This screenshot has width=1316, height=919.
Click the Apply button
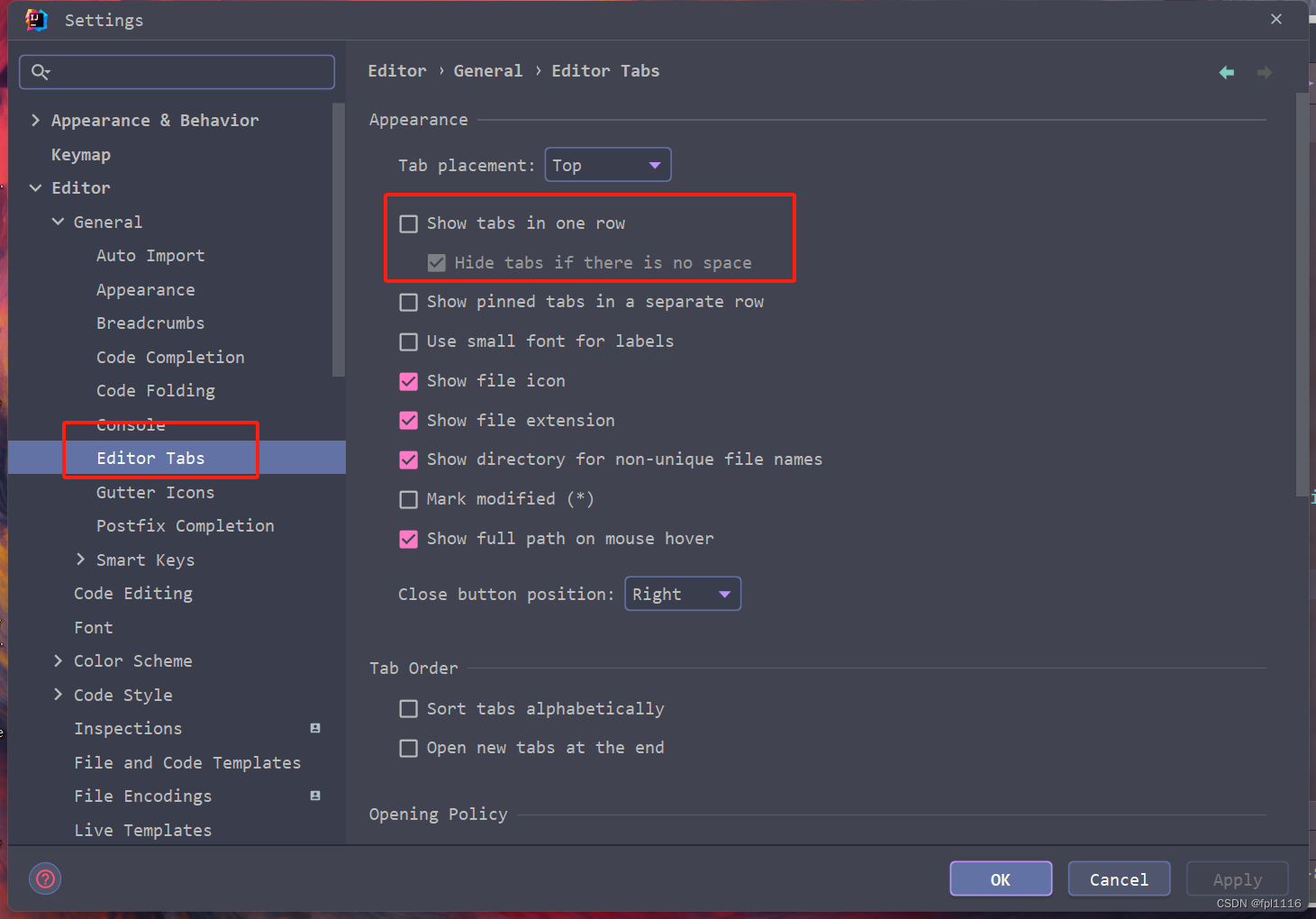(1238, 878)
